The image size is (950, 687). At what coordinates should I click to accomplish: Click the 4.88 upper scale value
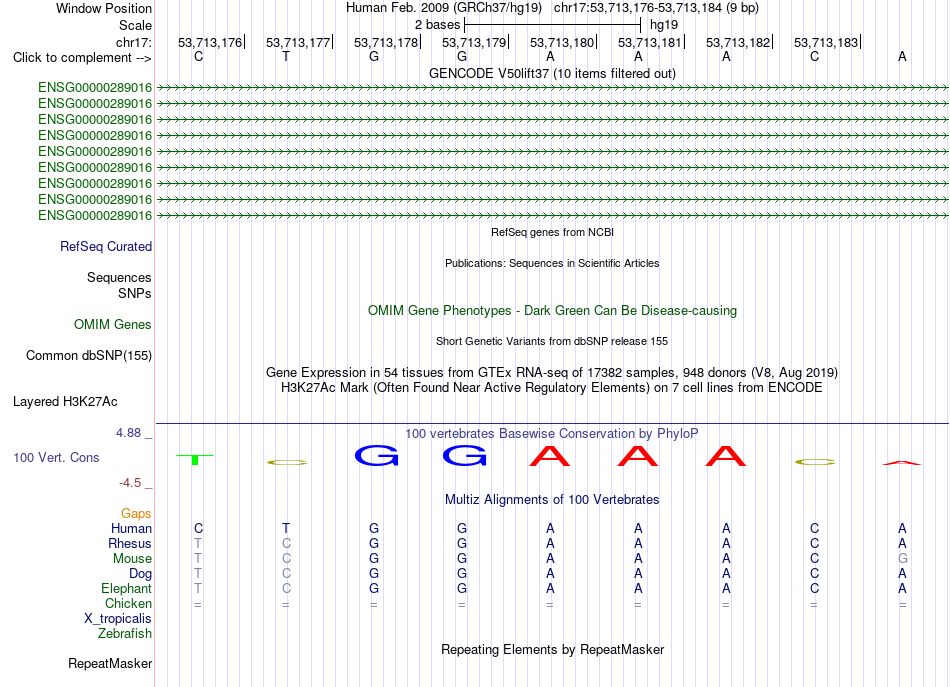128,433
